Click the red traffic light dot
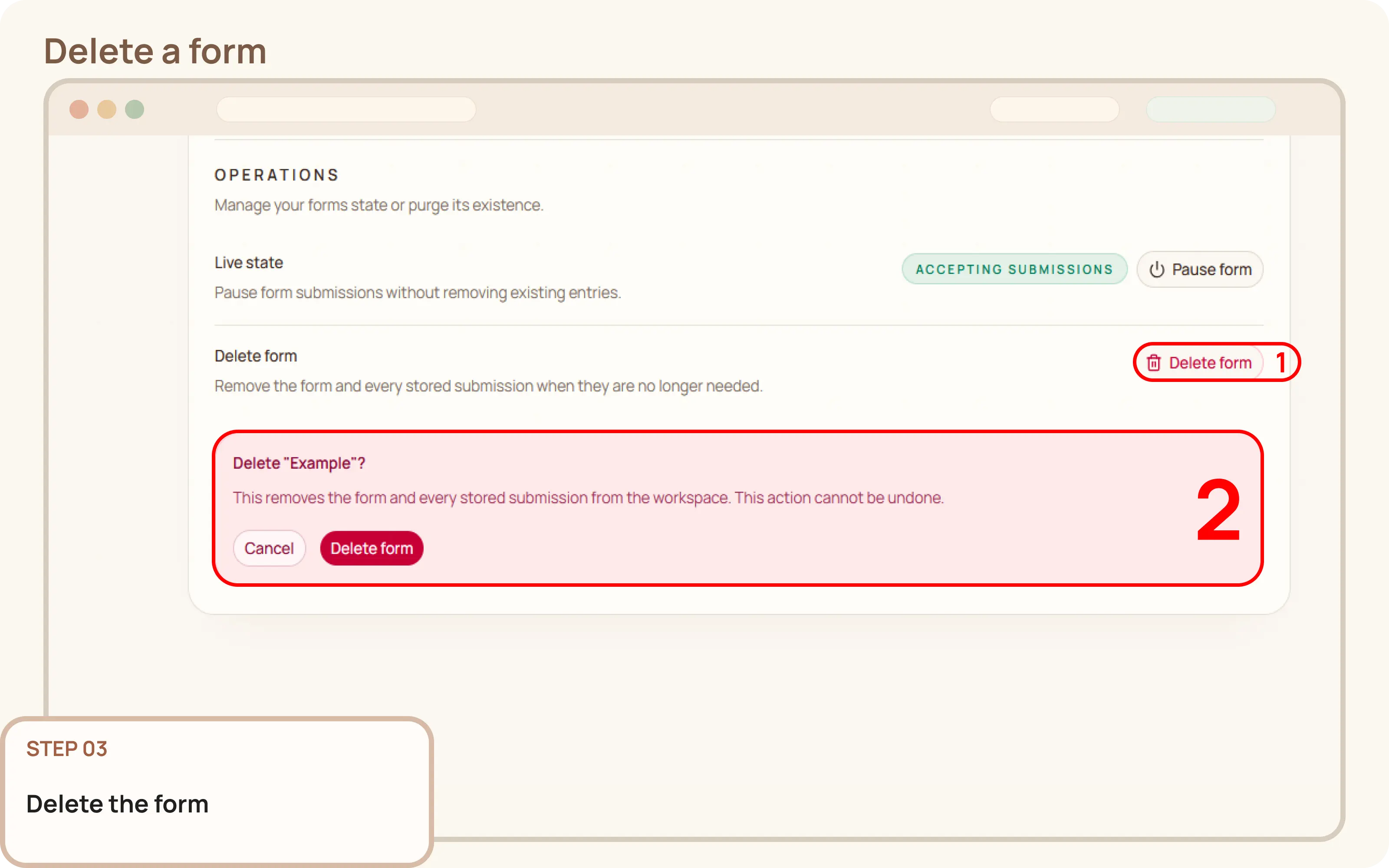The width and height of the screenshot is (1389, 868). tap(79, 109)
